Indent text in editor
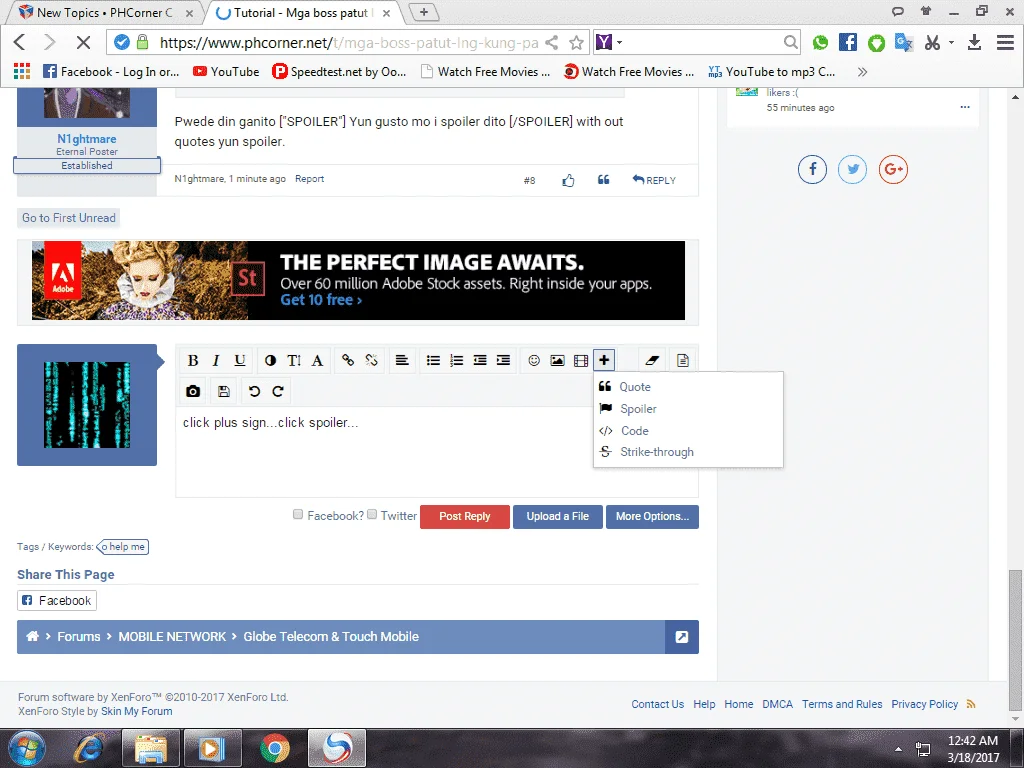The height and width of the screenshot is (768, 1024). pos(504,360)
